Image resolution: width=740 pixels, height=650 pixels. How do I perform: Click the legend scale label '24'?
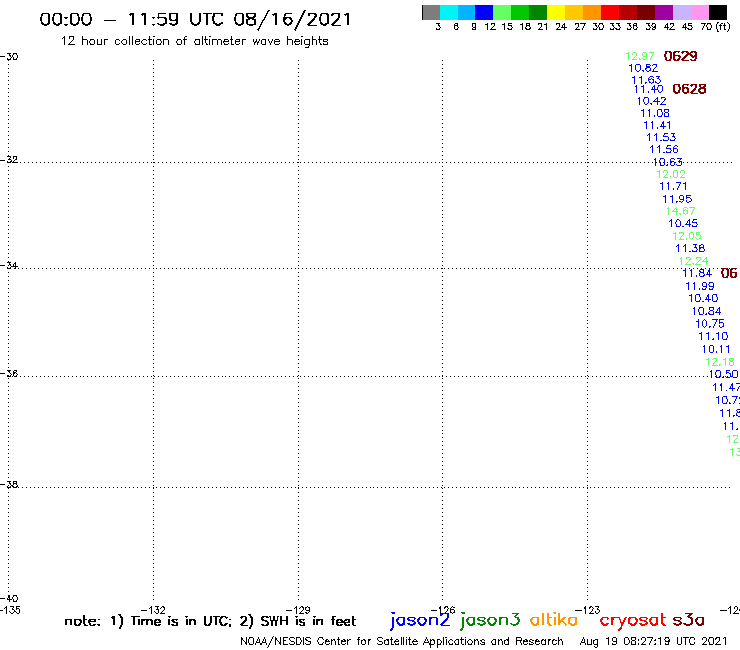(561, 27)
